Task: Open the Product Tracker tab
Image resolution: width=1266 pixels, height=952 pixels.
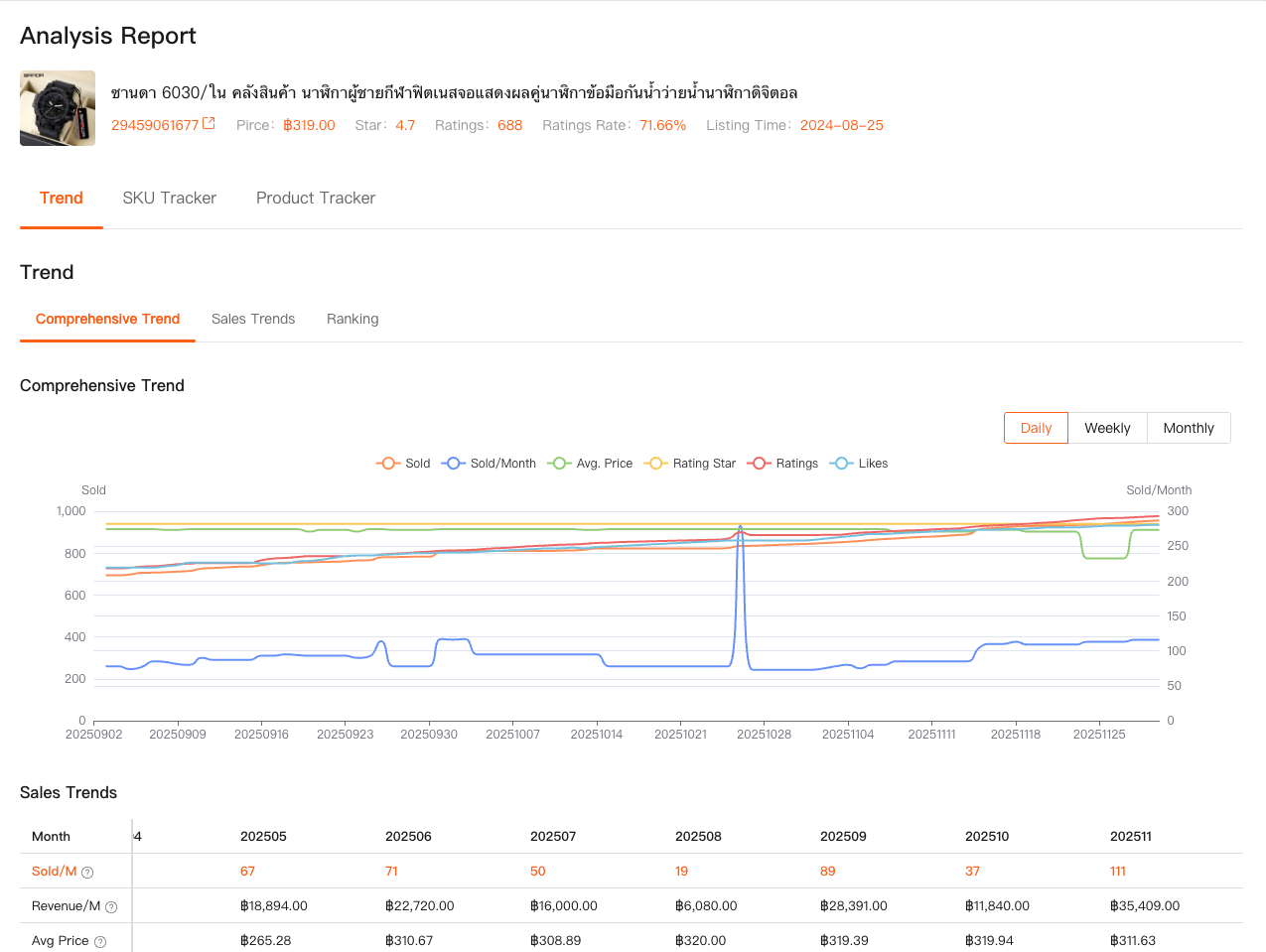Action: [316, 199]
